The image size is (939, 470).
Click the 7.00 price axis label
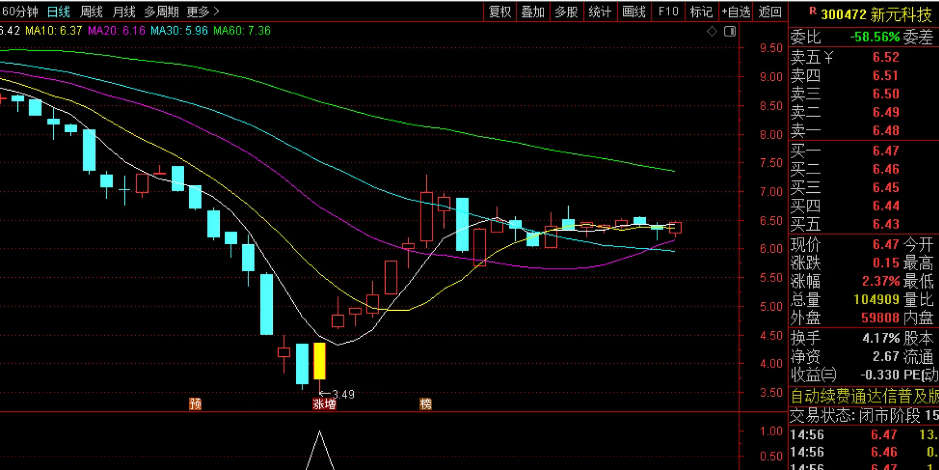point(771,192)
